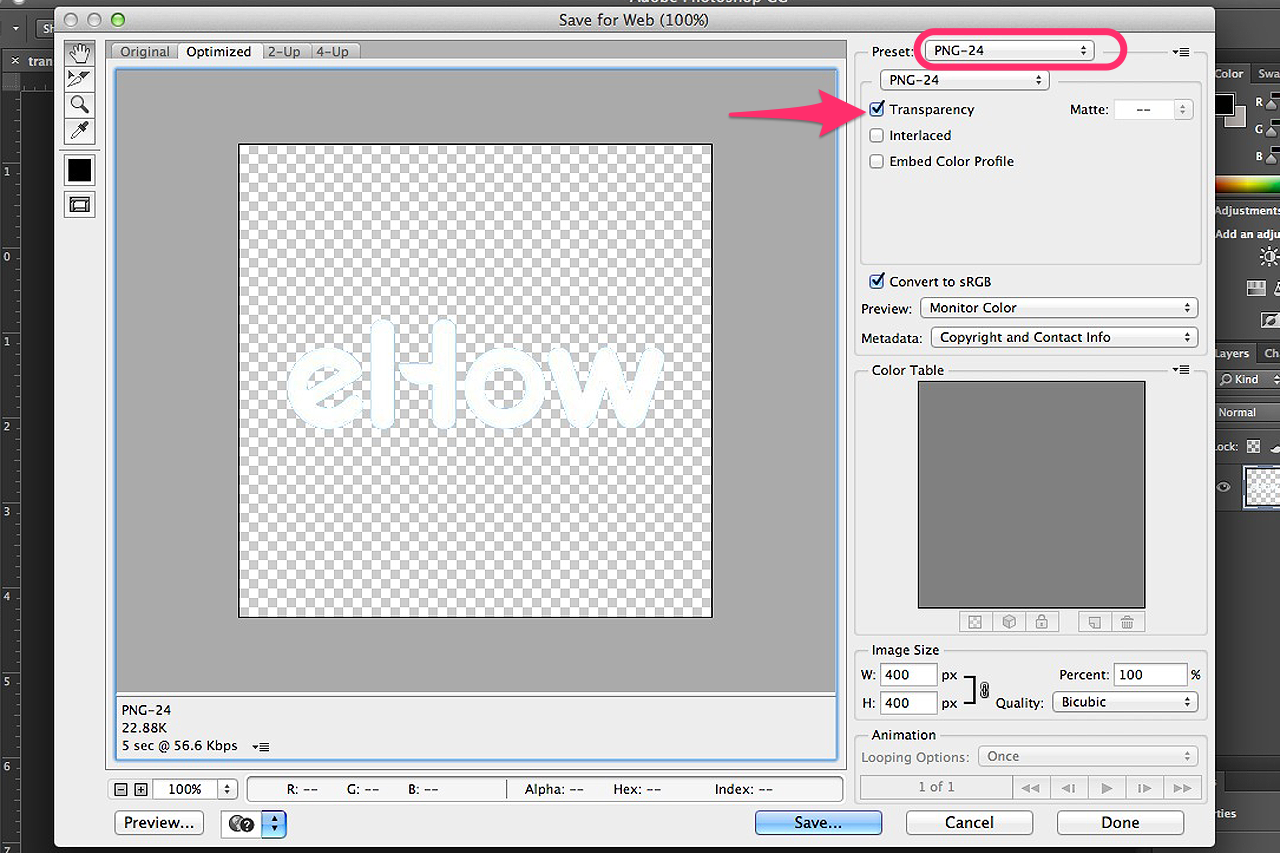Open the Preset PNG-24 dropdown

click(x=1009, y=50)
